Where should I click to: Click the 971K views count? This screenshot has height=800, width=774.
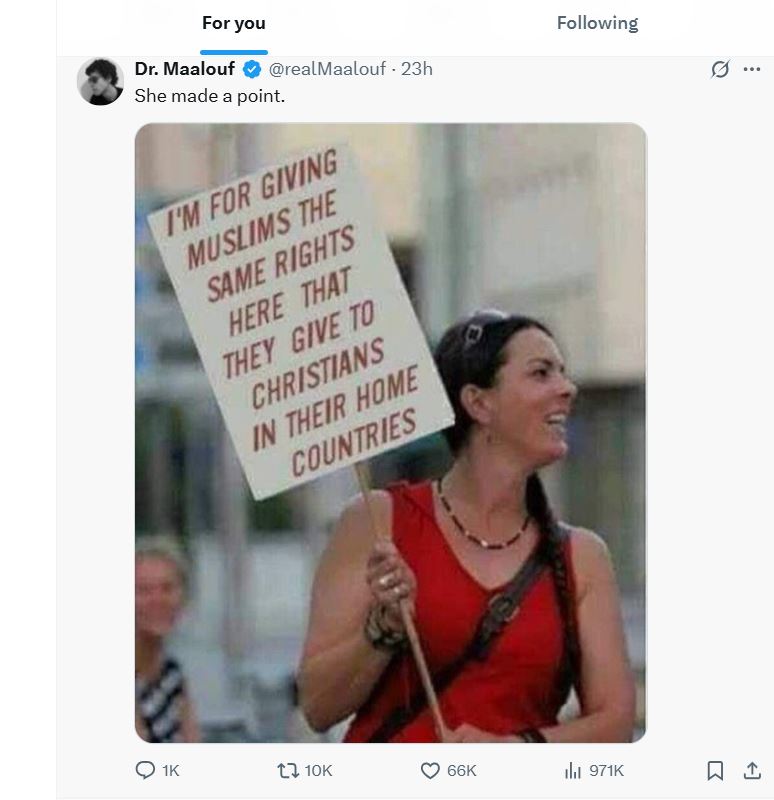[606, 770]
